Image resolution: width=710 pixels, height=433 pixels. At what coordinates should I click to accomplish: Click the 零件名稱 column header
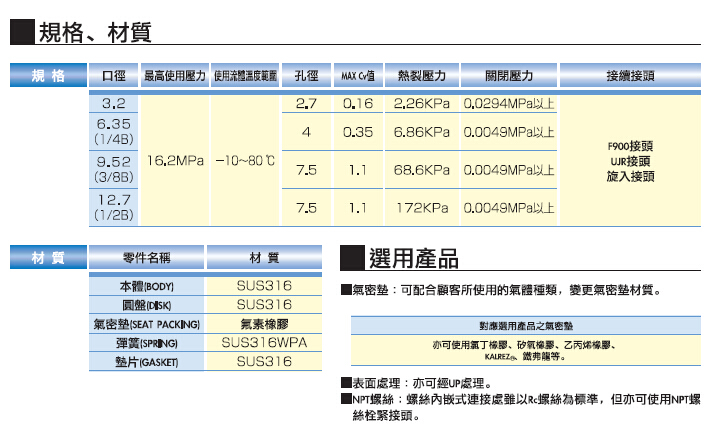tap(146, 258)
